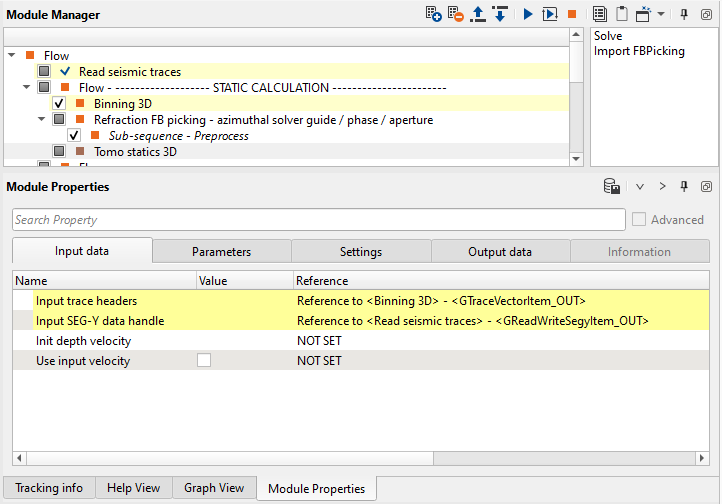Move the selected module up with arrow icon

[478, 15]
